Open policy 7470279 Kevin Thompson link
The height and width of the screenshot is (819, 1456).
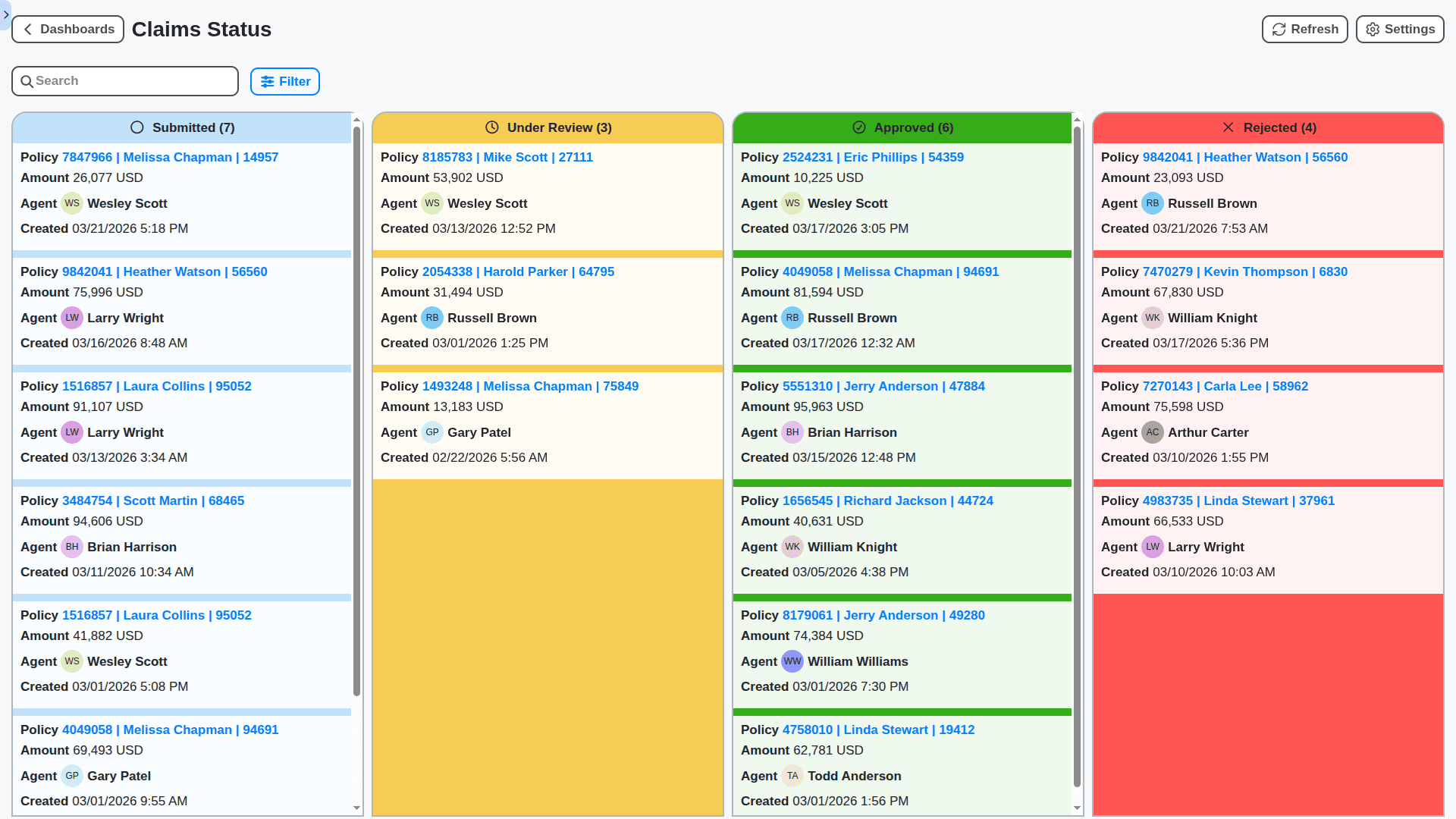(1244, 271)
